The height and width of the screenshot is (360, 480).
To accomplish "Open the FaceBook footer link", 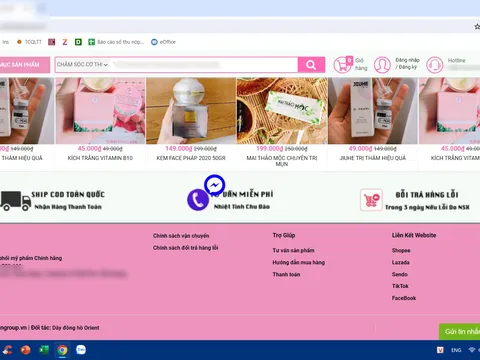I will pos(404,298).
